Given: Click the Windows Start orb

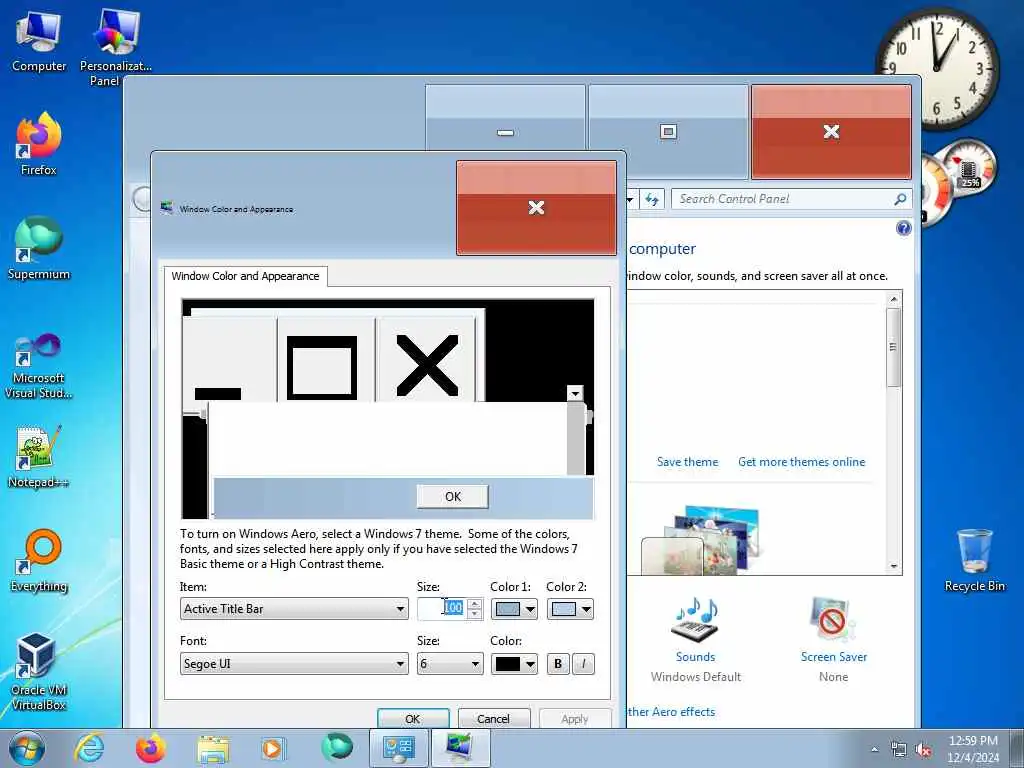Looking at the screenshot, I should tap(27, 748).
